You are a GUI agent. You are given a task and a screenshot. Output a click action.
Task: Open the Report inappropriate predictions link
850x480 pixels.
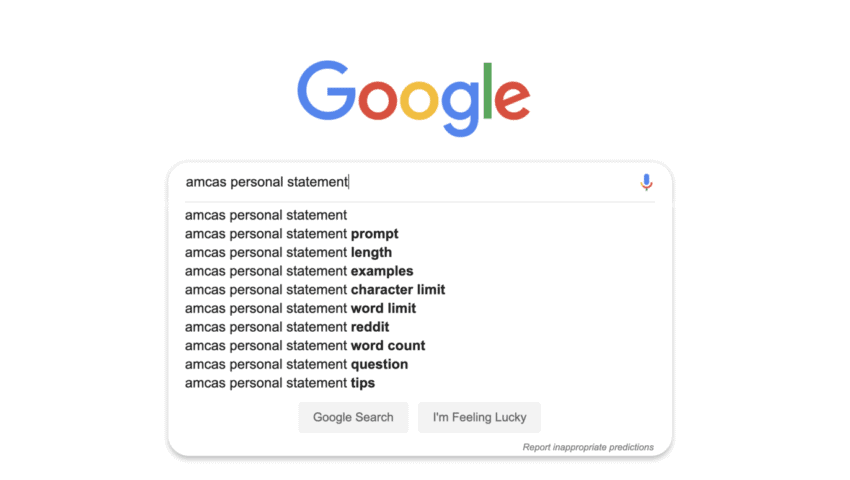[x=588, y=447]
